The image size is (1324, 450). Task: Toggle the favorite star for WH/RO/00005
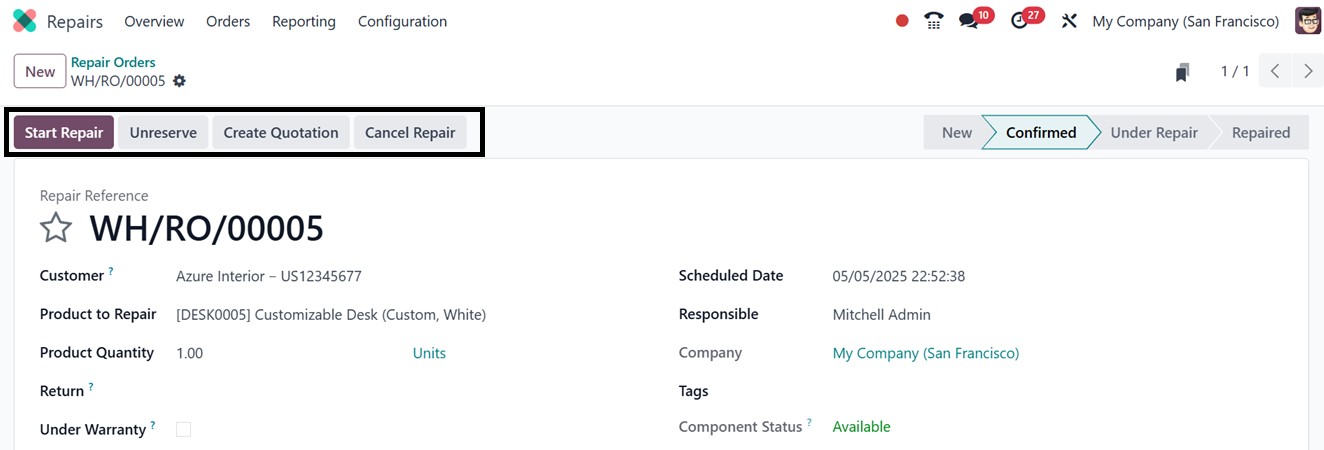pyautogui.click(x=56, y=229)
